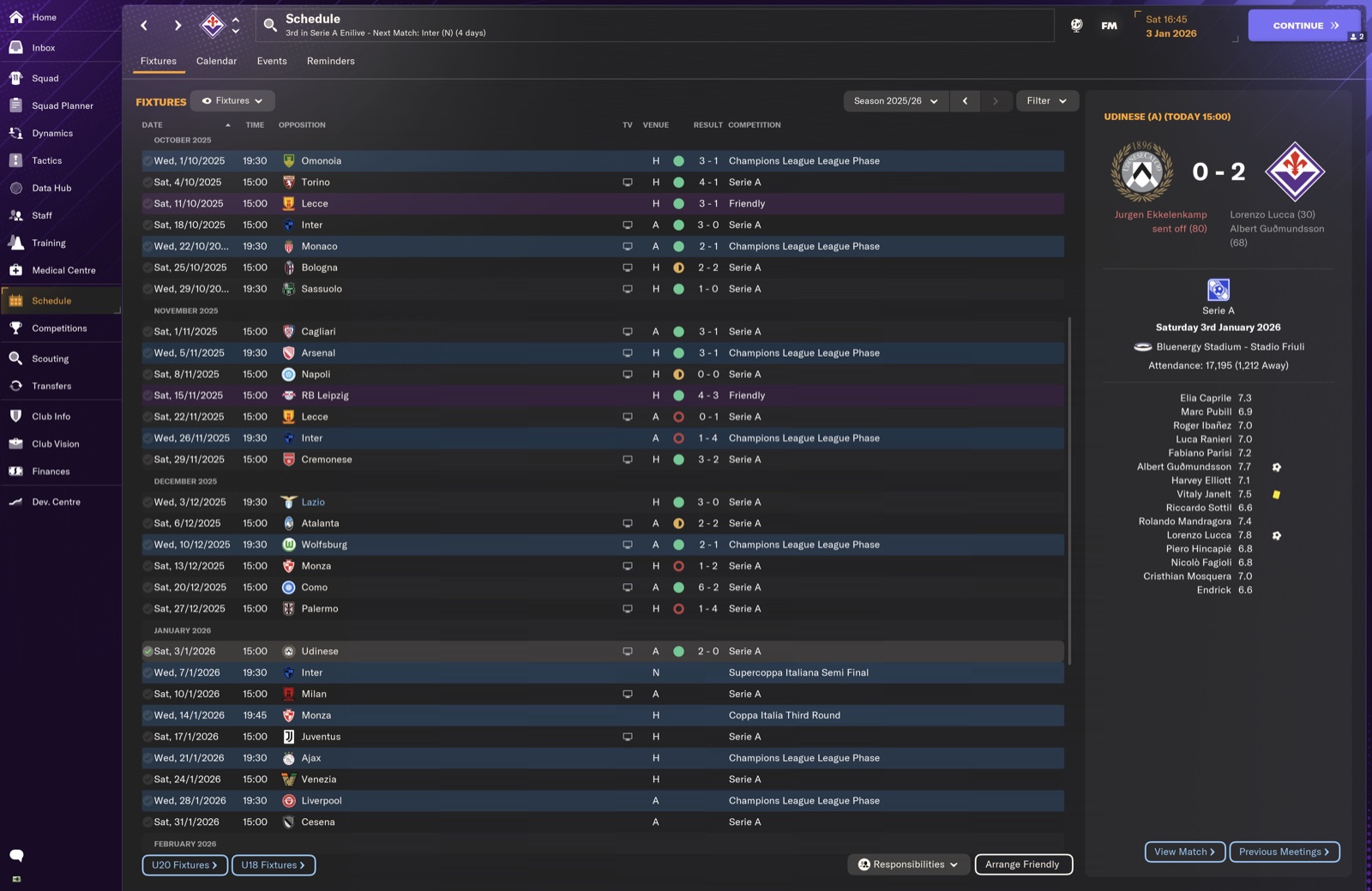The height and width of the screenshot is (891, 1372).
Task: Toggle reminder circle for Napoli fixture
Action: (147, 374)
